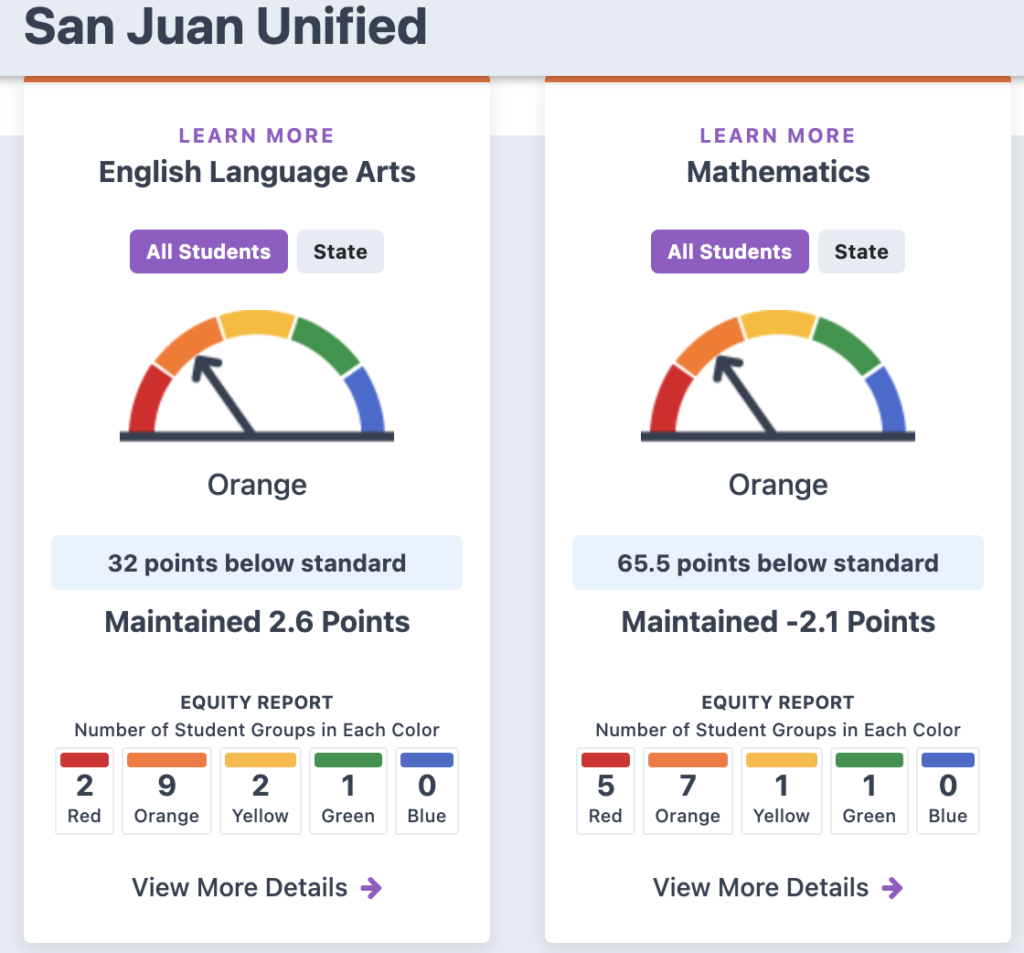Switch Mathematics view to State
This screenshot has width=1024, height=953.
pos(861,252)
